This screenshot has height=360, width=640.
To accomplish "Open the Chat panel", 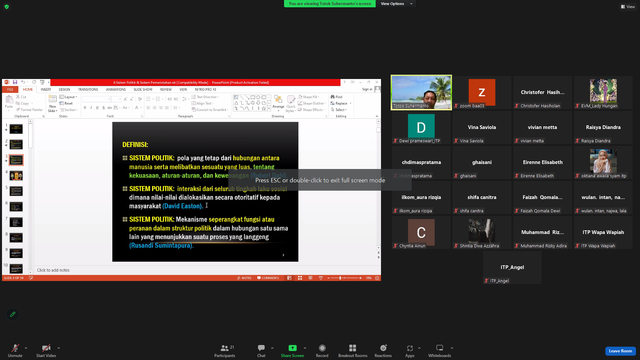I will pos(261,350).
